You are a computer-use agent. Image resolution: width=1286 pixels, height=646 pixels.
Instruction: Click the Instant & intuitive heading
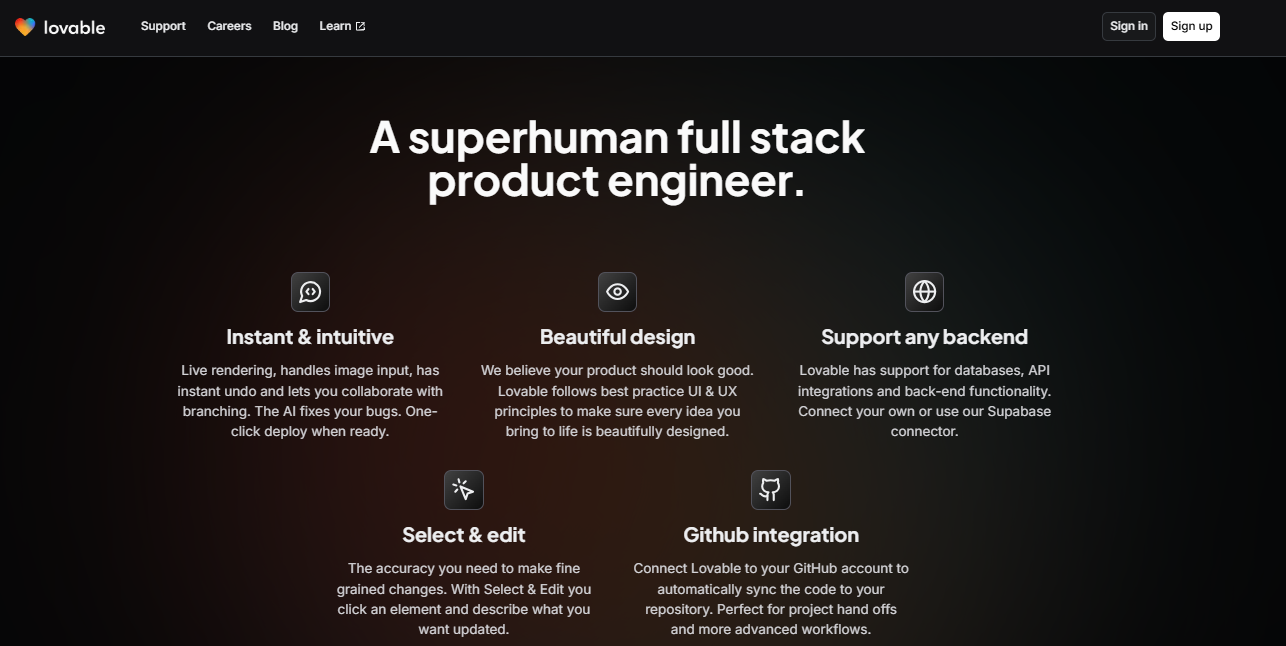coord(310,337)
